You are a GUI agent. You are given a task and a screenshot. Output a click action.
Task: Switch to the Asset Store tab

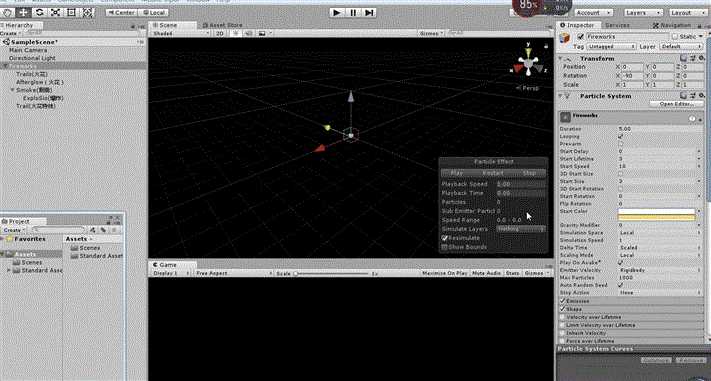coord(222,25)
